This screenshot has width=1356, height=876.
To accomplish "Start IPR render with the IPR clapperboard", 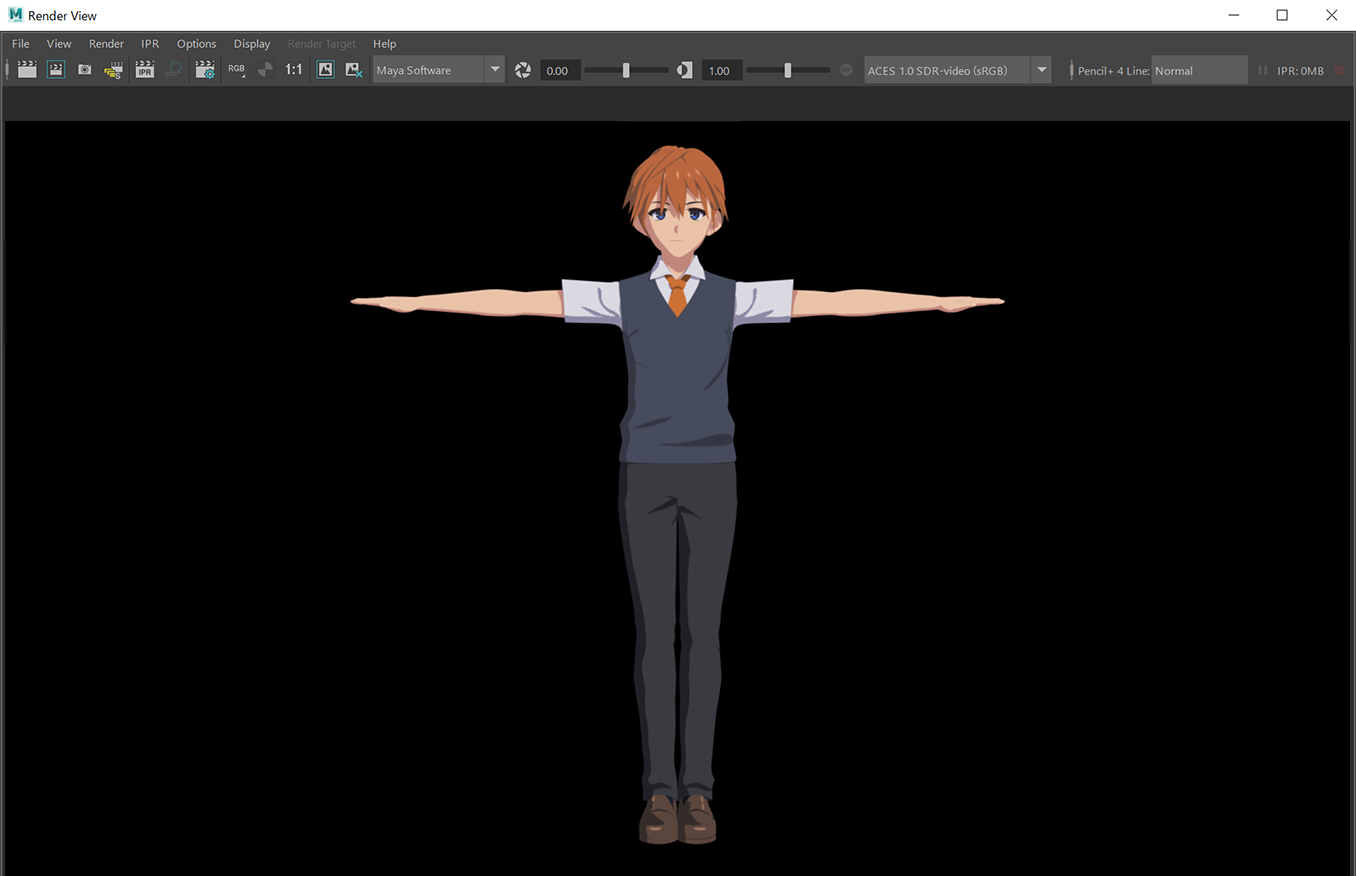I will click(145, 70).
